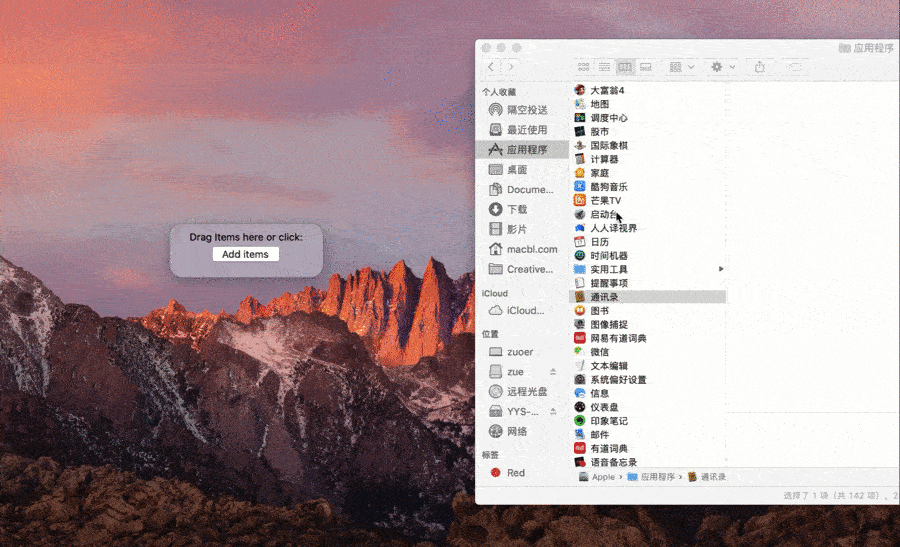Select 有道词典 row in list
The height and width of the screenshot is (547, 900).
[649, 448]
